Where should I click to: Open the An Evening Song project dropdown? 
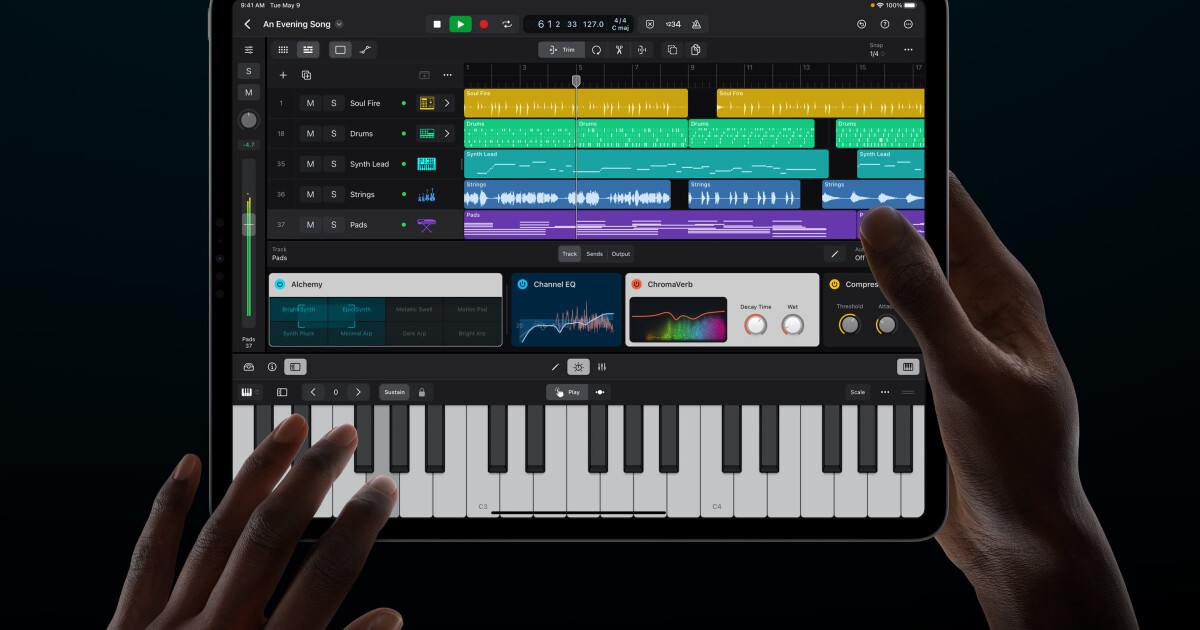303,24
